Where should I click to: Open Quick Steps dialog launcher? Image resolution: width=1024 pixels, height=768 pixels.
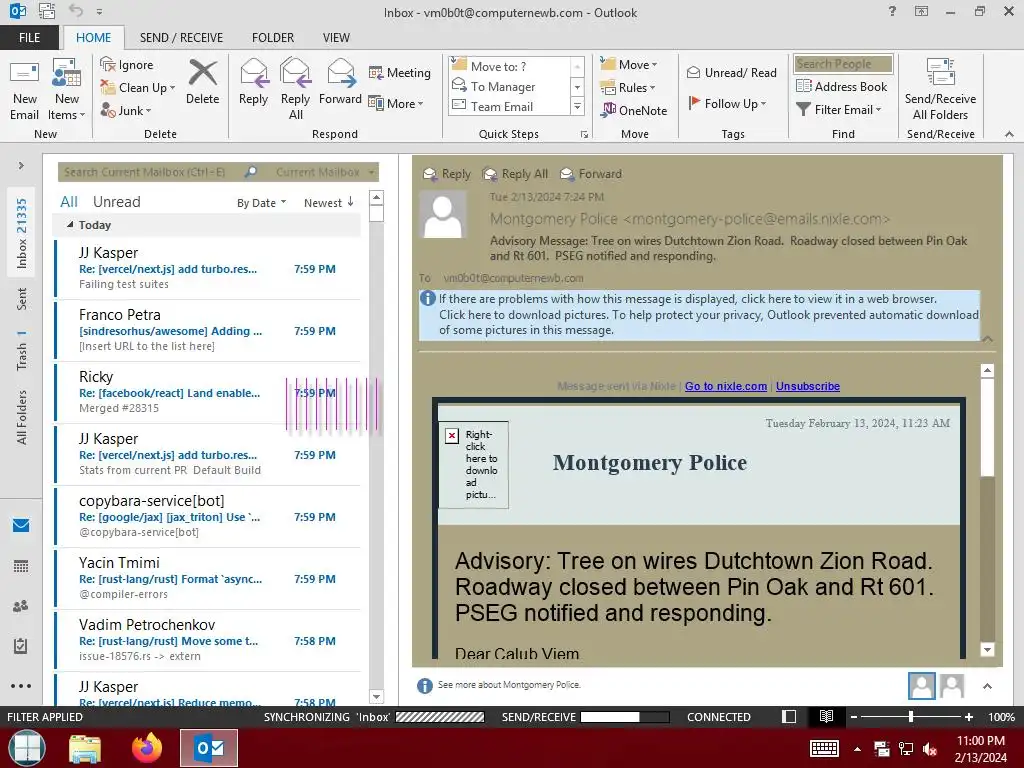[584, 135]
